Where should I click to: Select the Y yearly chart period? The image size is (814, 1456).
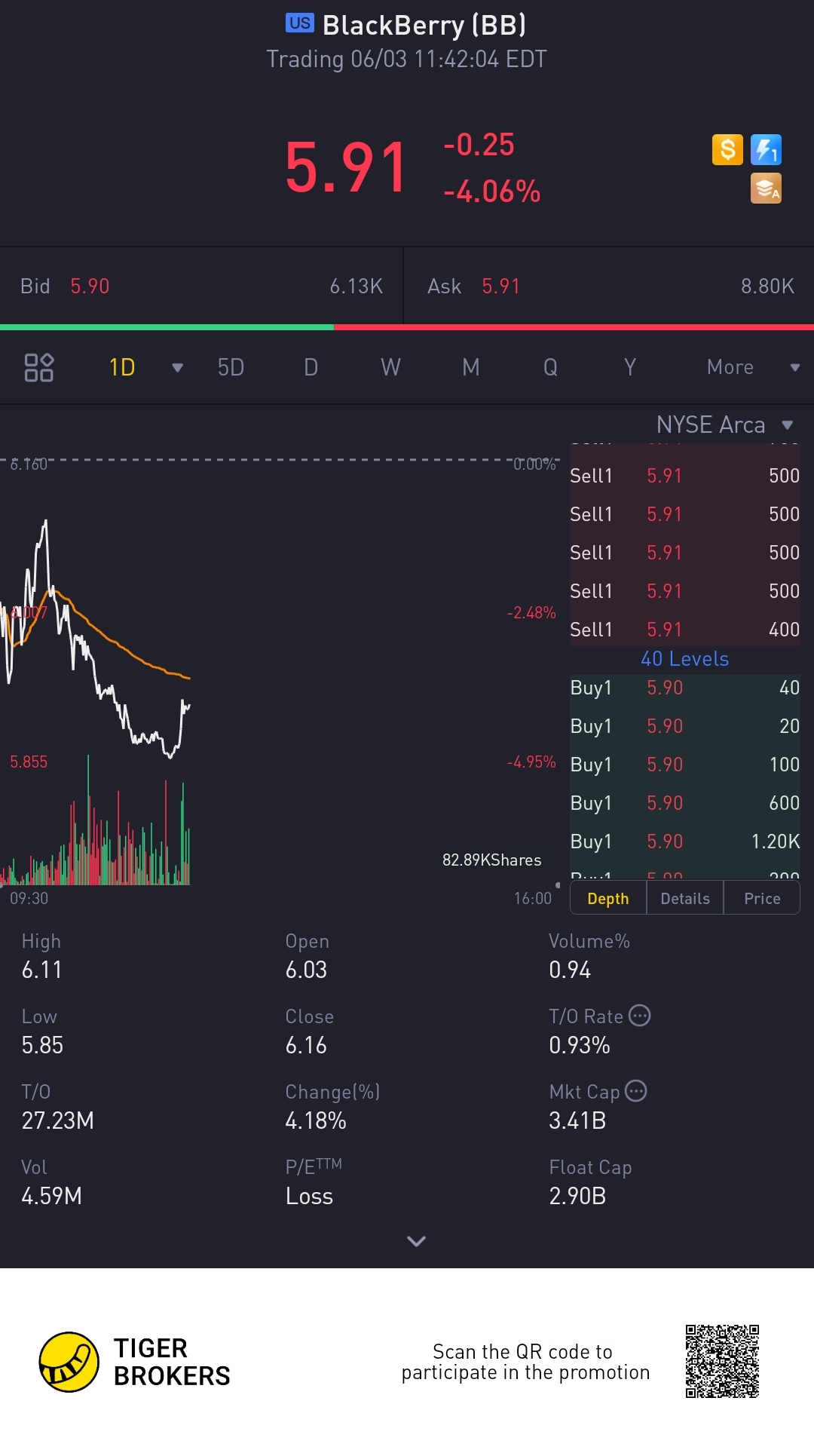coord(630,367)
